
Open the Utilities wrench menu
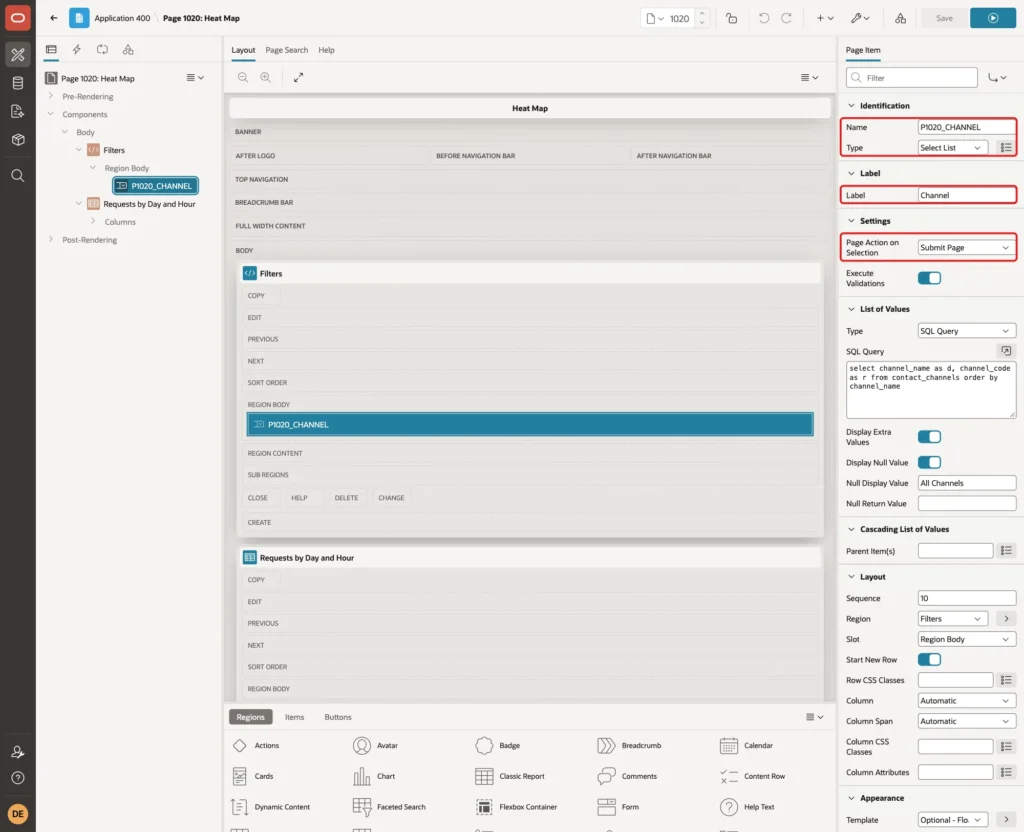pos(860,18)
